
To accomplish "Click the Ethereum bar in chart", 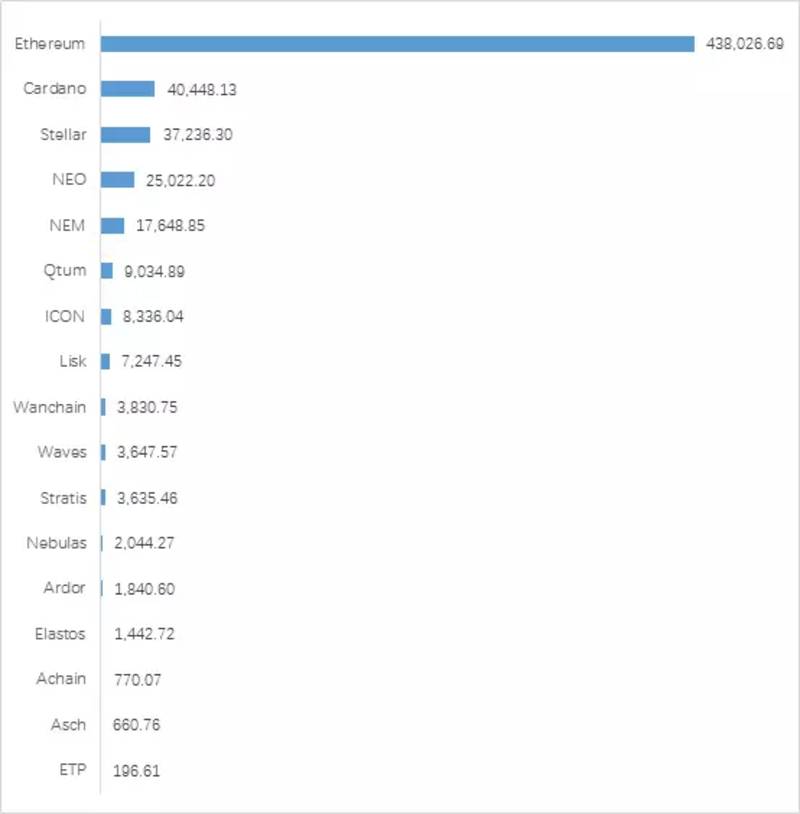I will (397, 44).
